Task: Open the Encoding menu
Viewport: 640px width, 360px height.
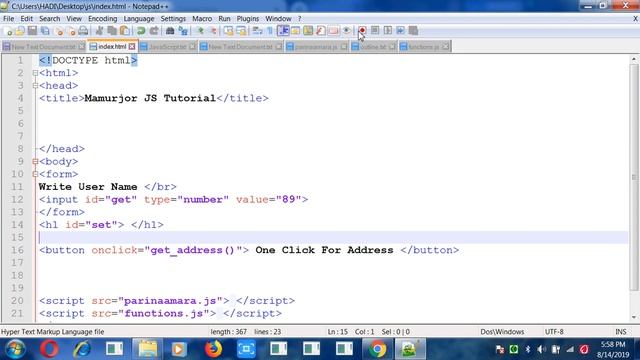Action: 102,19
